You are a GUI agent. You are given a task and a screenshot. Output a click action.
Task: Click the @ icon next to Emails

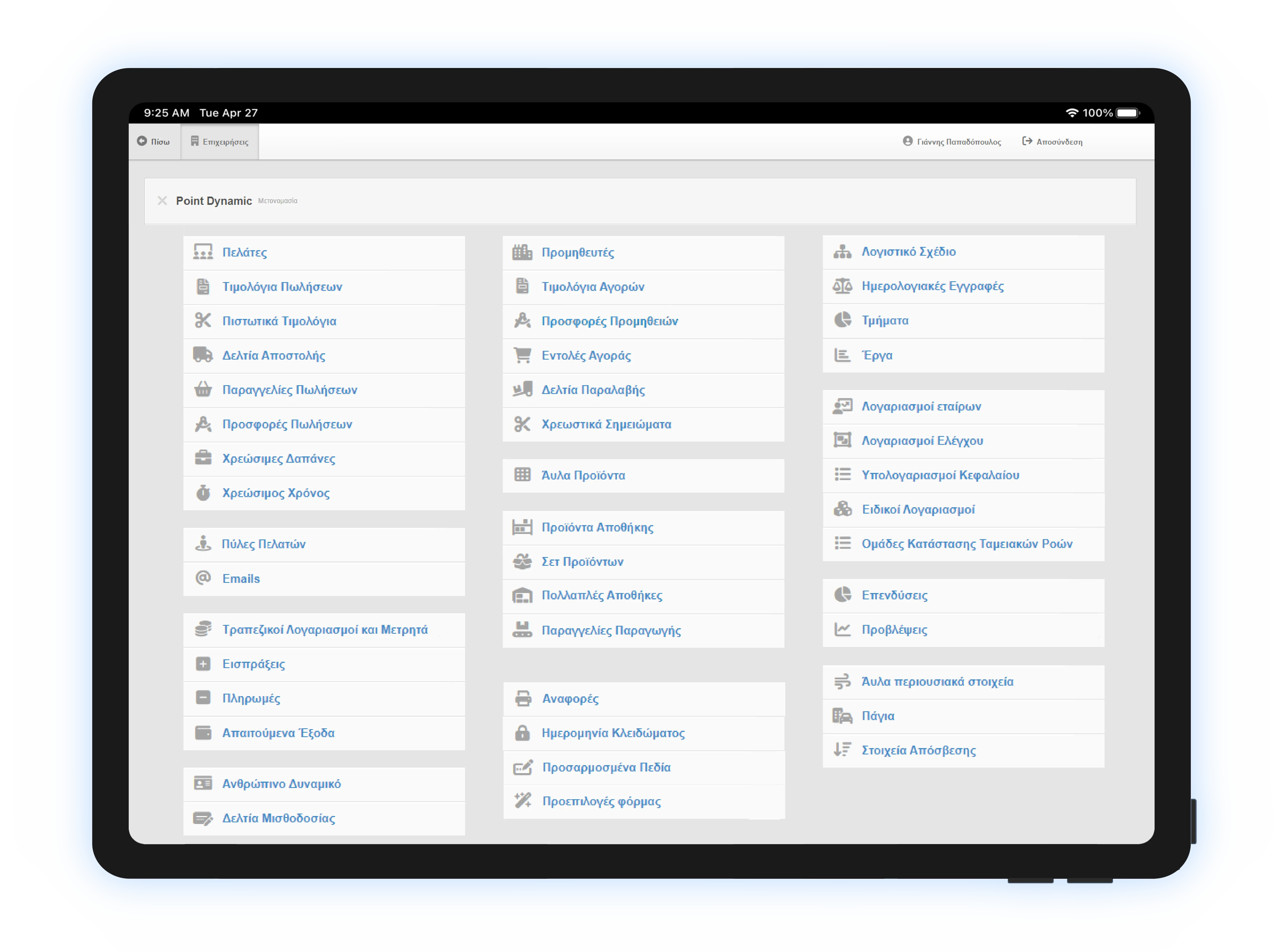(203, 578)
